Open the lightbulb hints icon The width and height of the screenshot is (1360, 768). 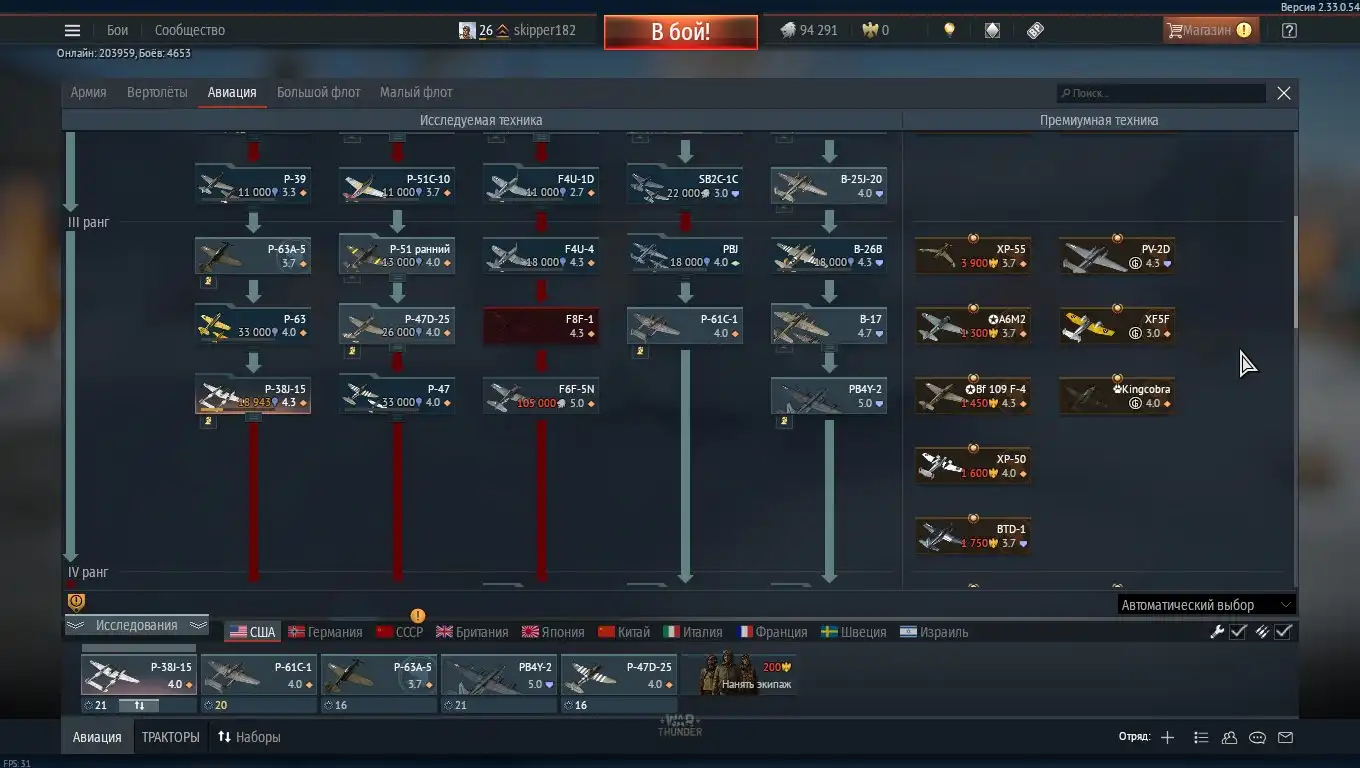click(949, 30)
